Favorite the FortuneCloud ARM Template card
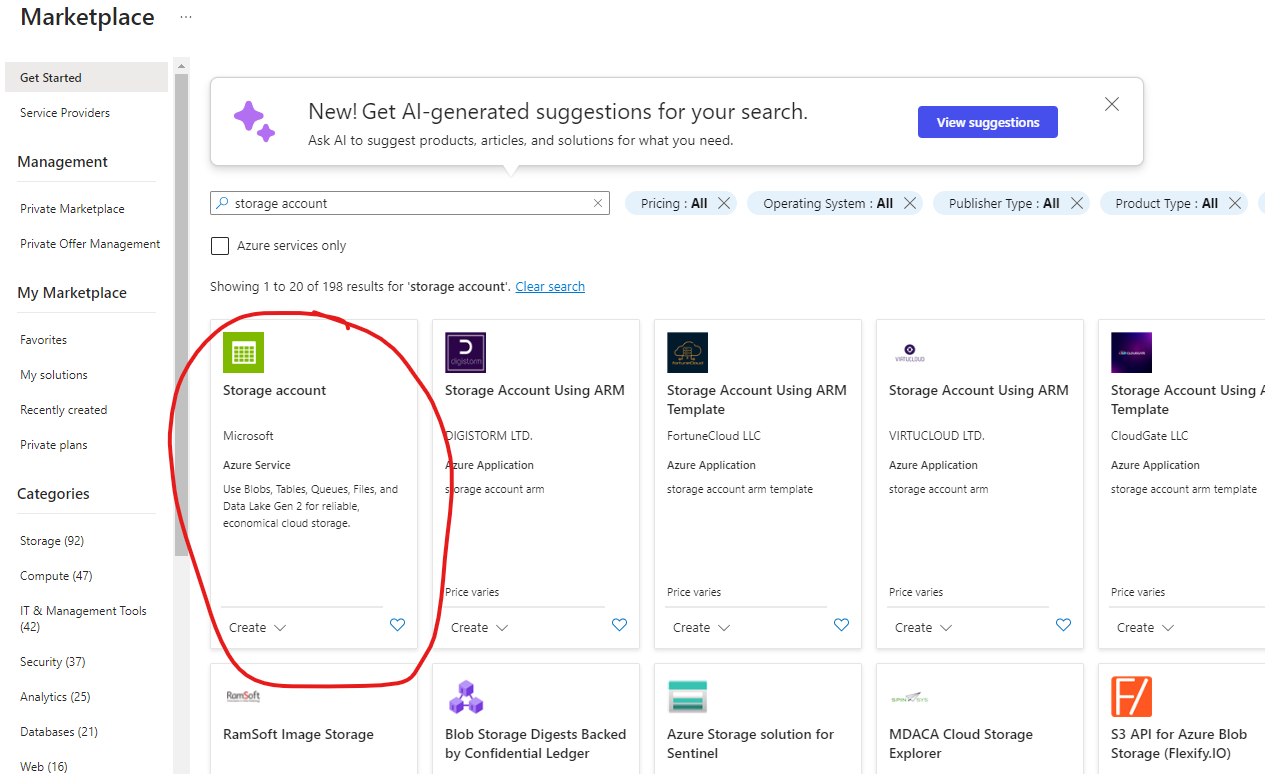This screenshot has width=1265, height=774. 841,625
